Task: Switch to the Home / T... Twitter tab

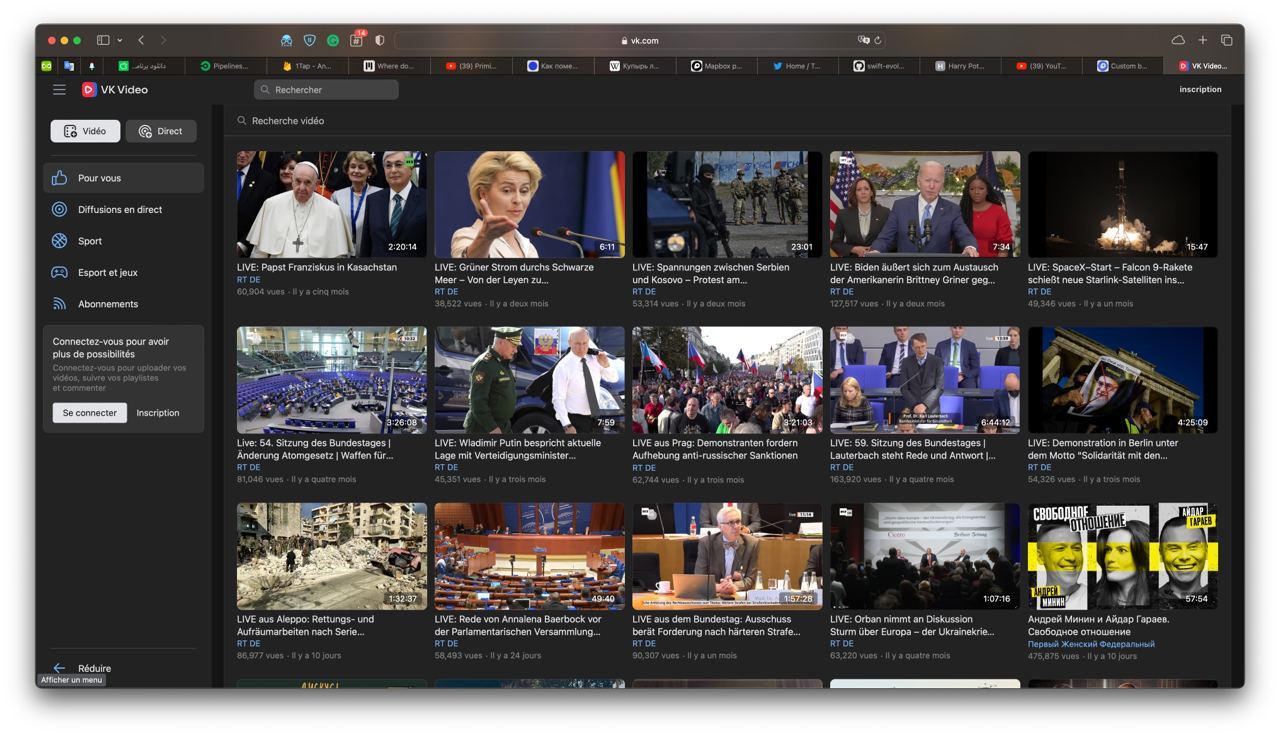Action: [x=796, y=66]
